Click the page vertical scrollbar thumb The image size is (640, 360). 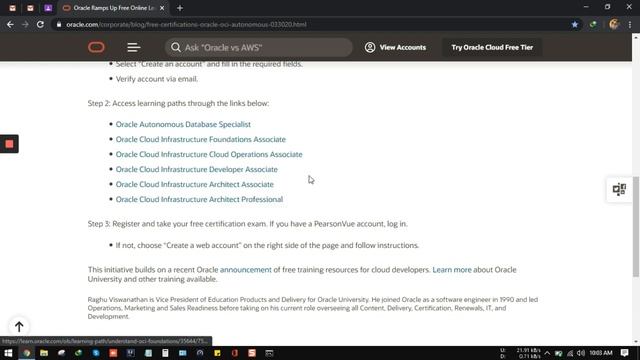[636, 227]
